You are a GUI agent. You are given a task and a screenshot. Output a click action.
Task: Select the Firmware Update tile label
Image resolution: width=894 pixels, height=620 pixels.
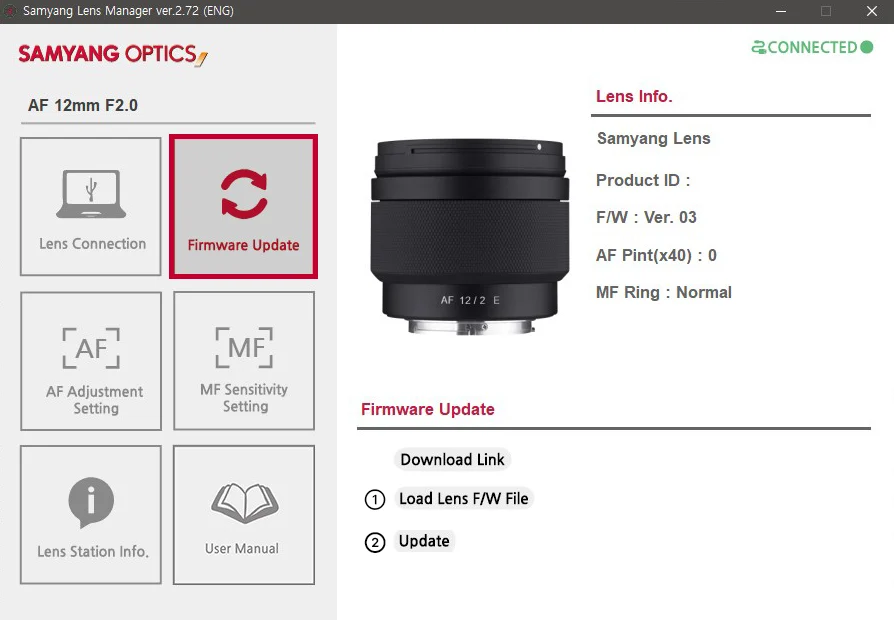click(243, 245)
